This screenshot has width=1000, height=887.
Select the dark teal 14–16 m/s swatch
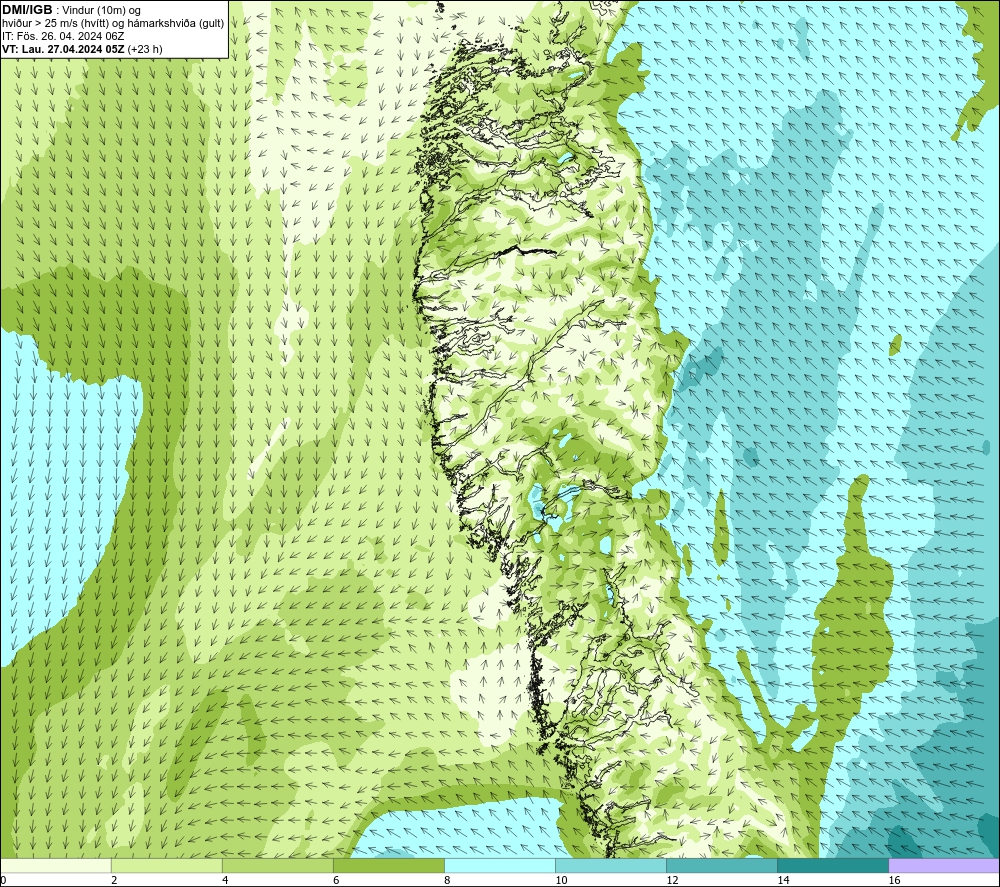tap(833, 865)
